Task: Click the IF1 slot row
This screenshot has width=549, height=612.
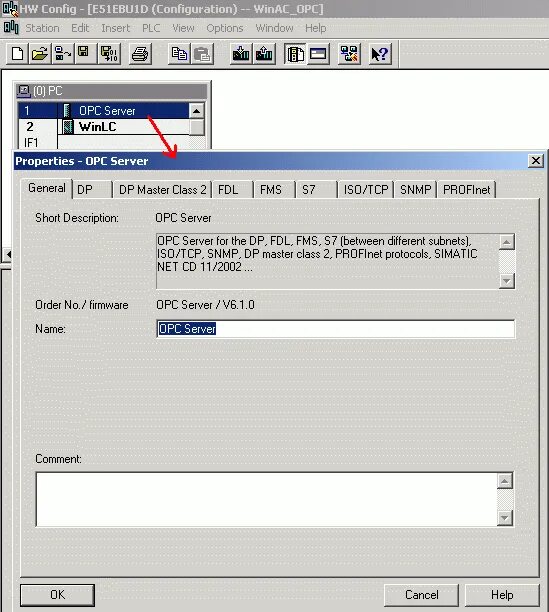Action: [x=103, y=142]
